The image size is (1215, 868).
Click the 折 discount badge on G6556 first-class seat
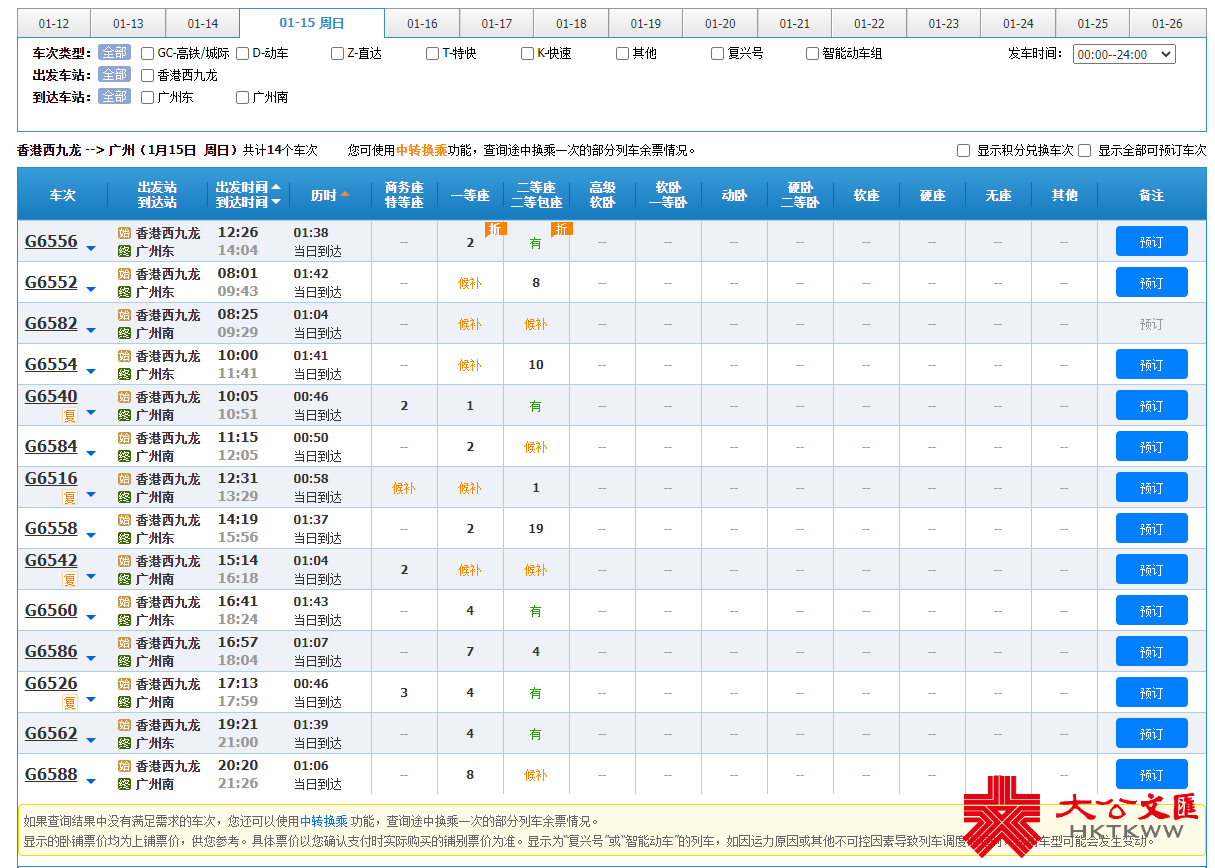click(496, 229)
